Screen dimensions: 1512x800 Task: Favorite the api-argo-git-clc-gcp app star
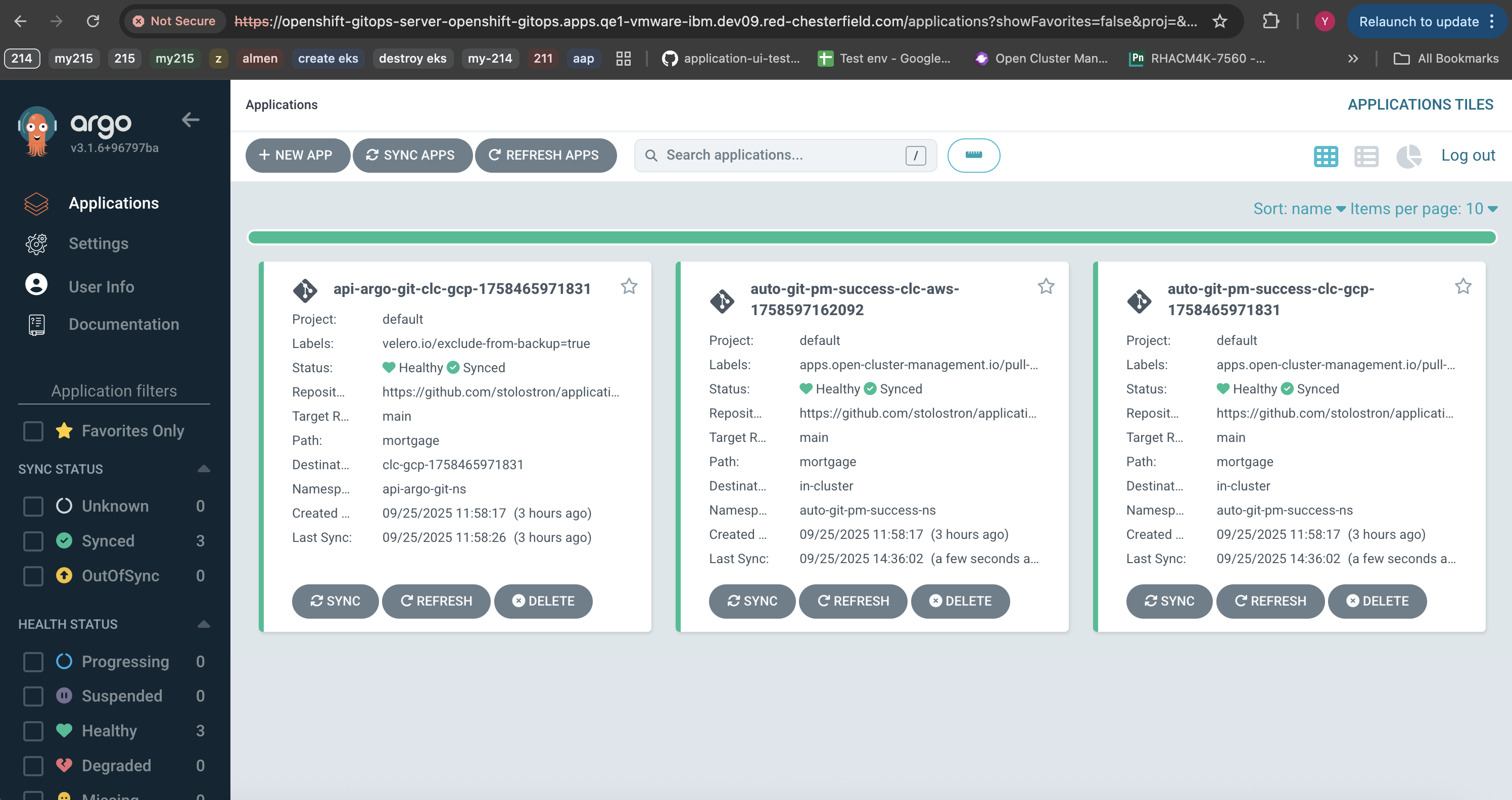[629, 286]
